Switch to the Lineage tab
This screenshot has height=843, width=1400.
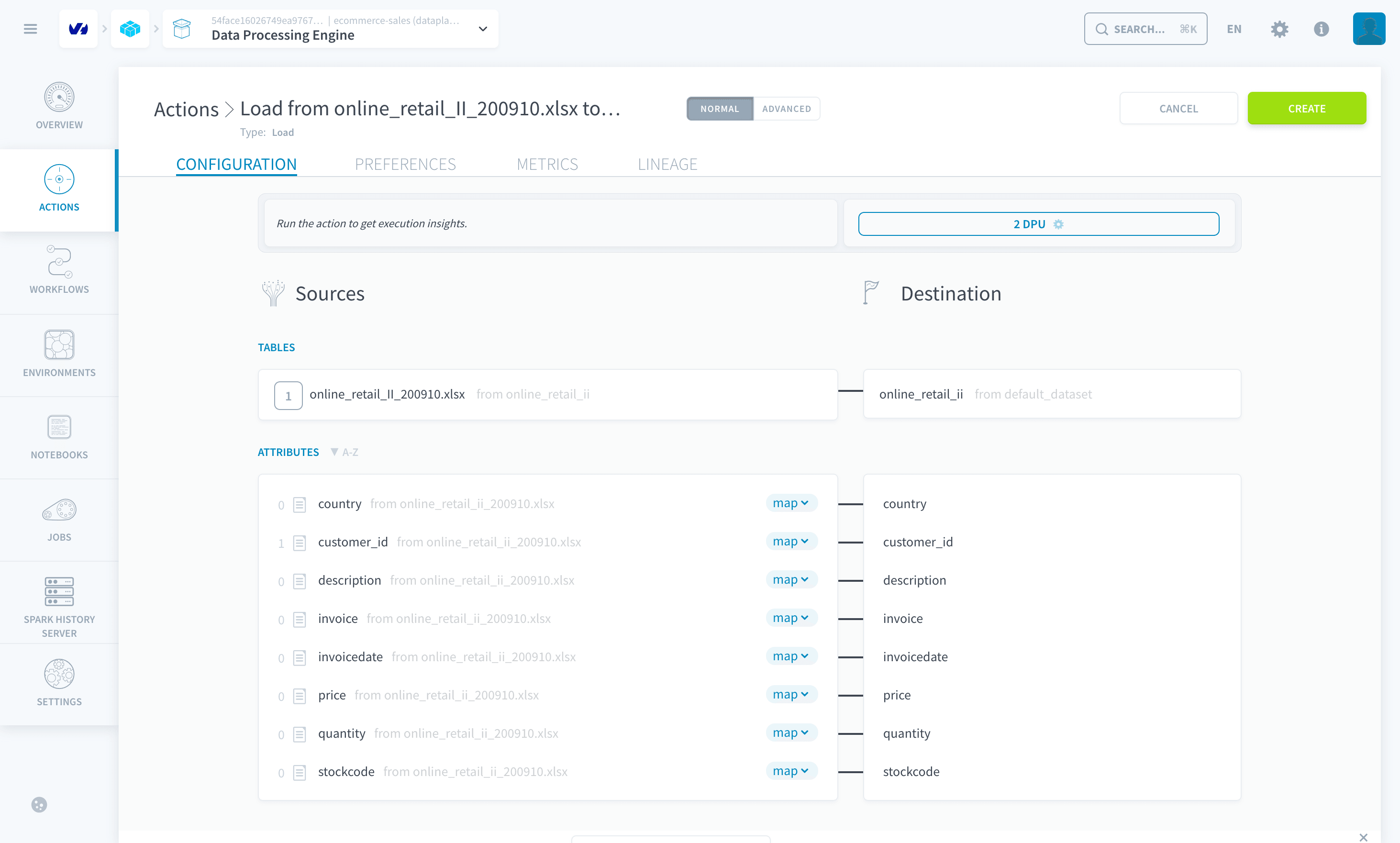coord(667,164)
